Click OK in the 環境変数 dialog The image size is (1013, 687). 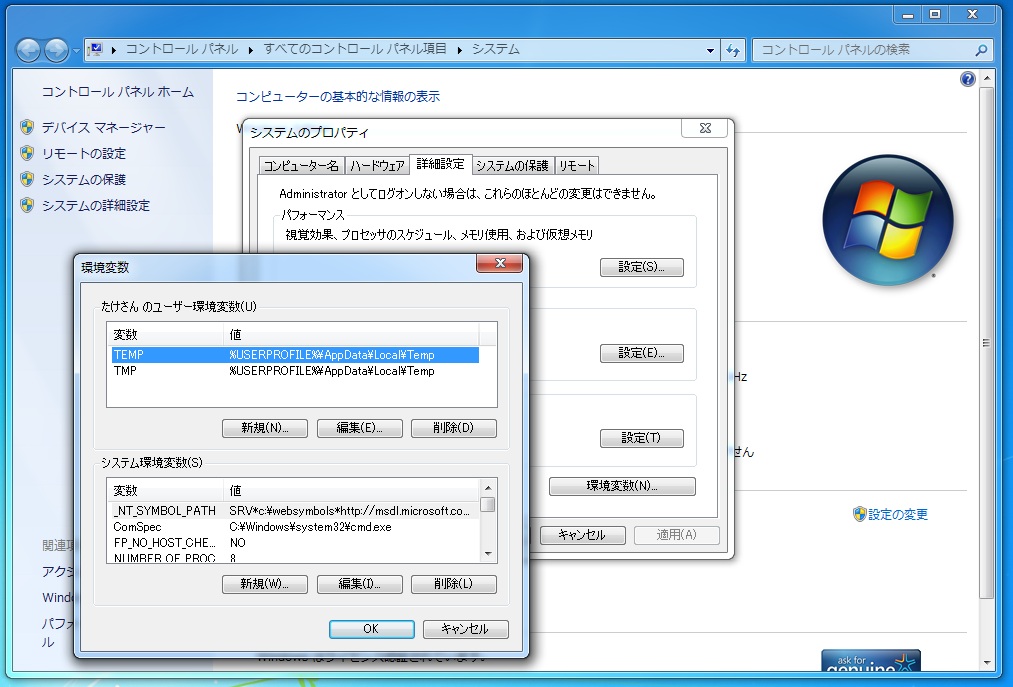(370, 629)
